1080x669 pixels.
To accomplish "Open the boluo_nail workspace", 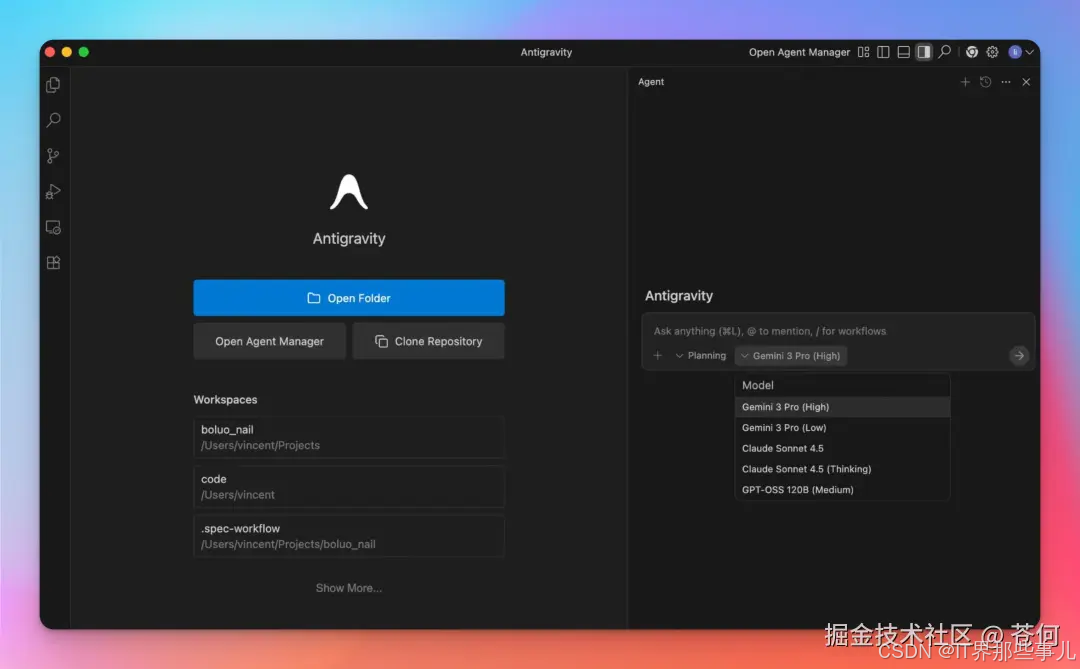I will click(349, 437).
